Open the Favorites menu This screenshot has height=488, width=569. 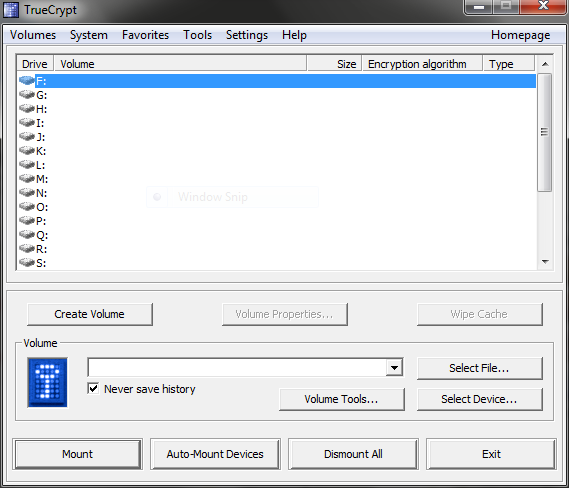coord(146,35)
